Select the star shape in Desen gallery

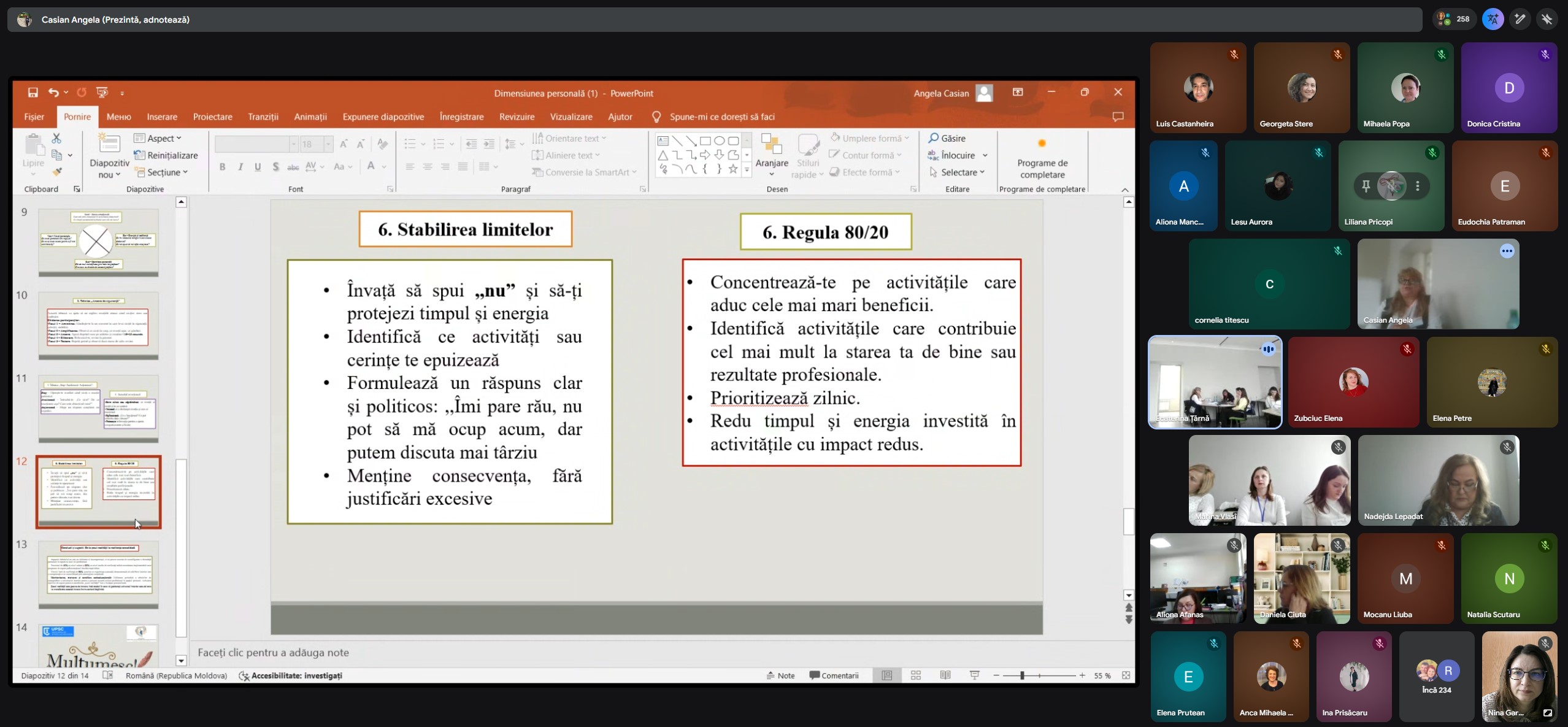point(733,169)
